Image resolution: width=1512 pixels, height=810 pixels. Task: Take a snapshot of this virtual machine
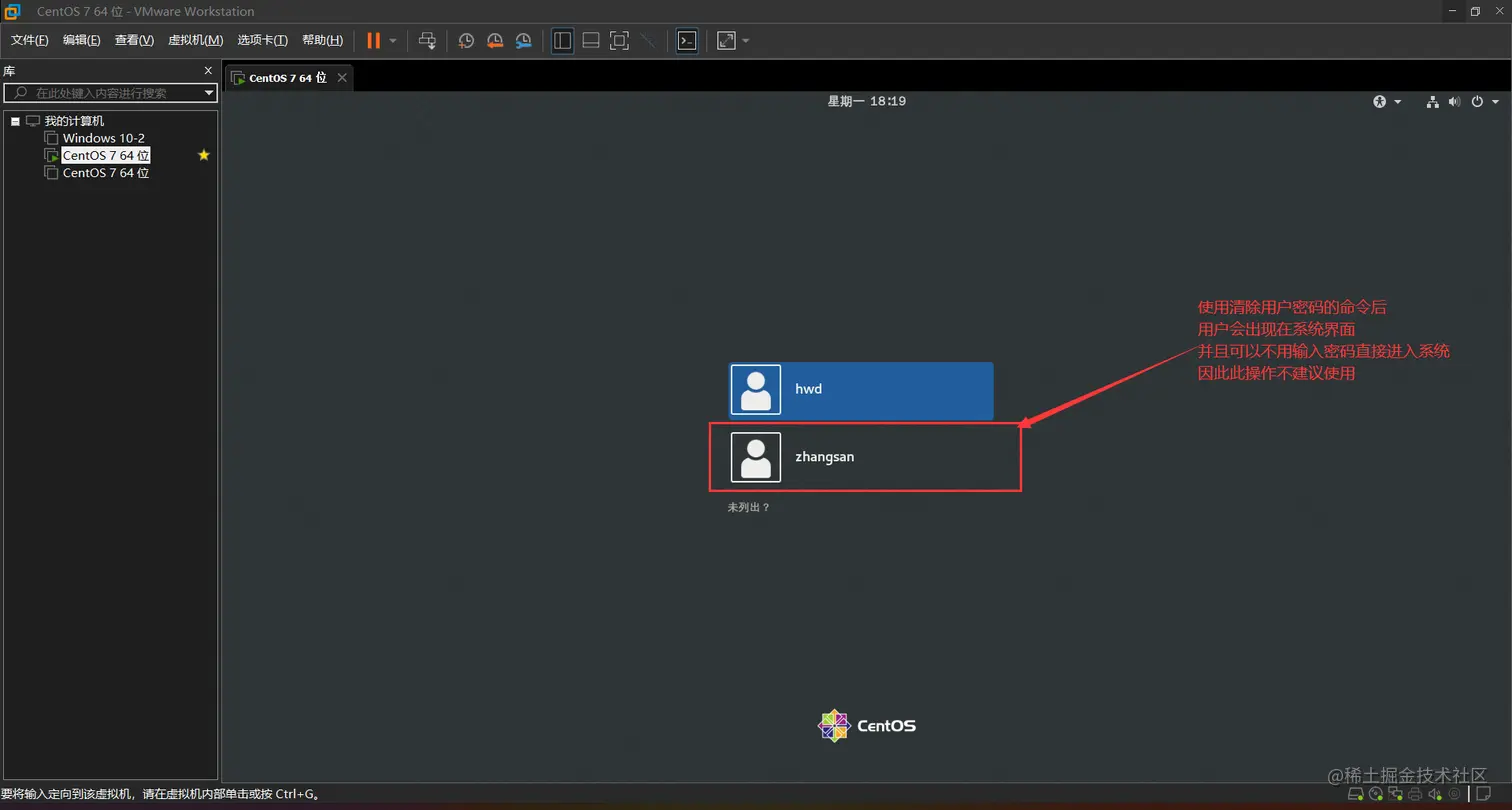[466, 40]
